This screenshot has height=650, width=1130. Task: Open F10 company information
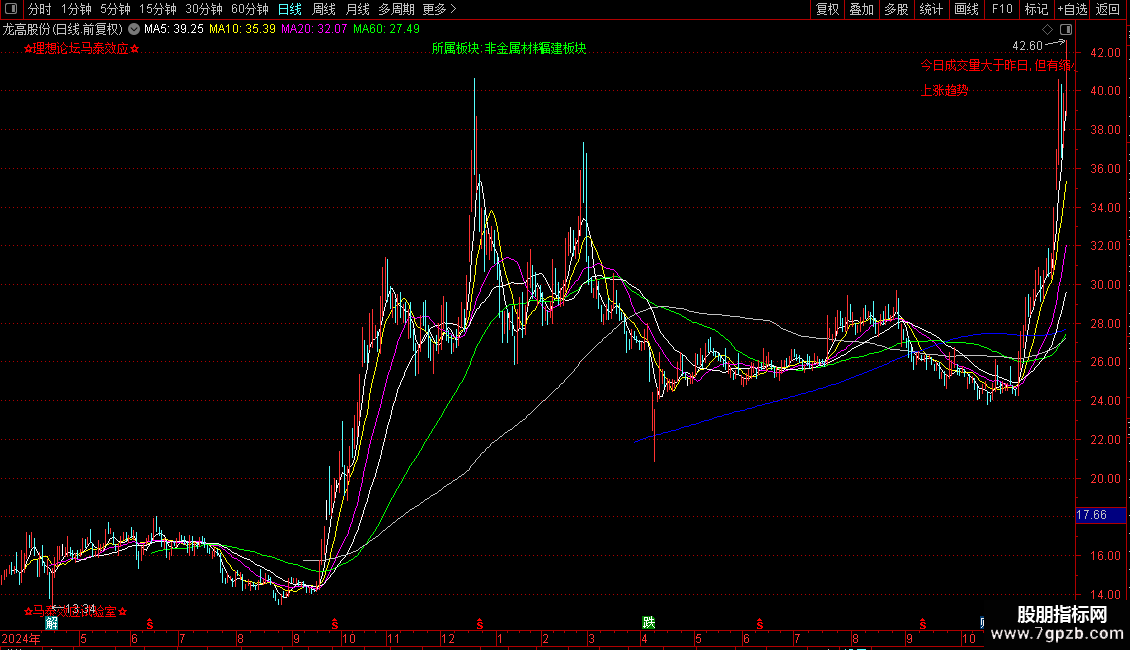(1001, 9)
